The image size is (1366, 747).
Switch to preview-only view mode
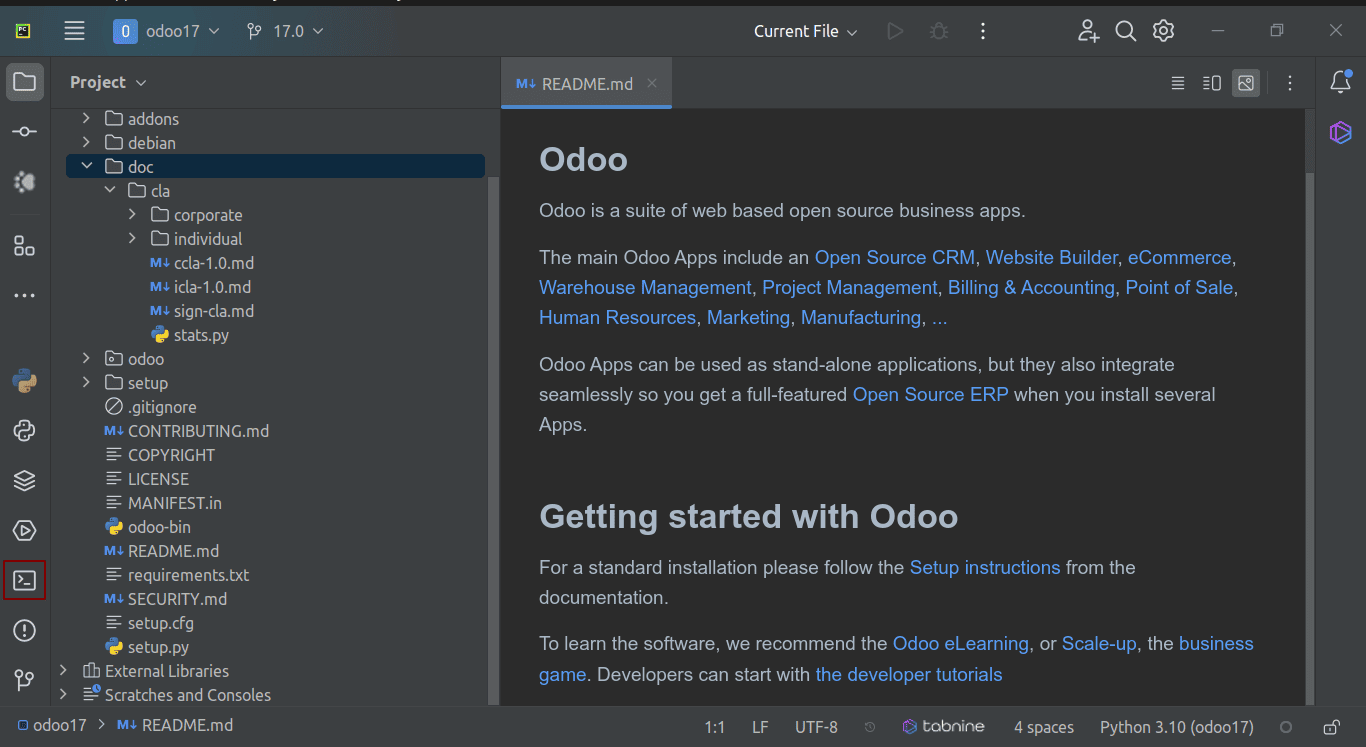1246,83
